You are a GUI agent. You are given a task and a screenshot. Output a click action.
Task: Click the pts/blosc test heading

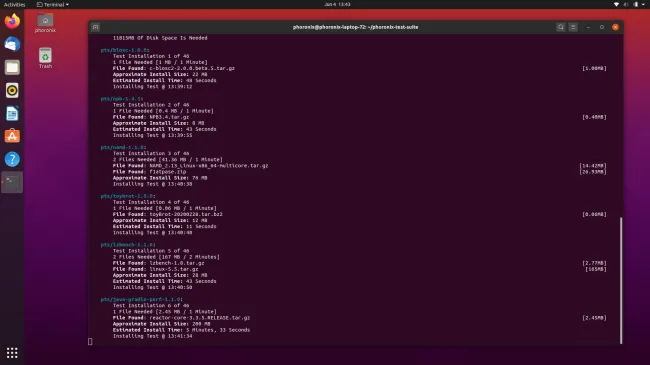click(125, 50)
